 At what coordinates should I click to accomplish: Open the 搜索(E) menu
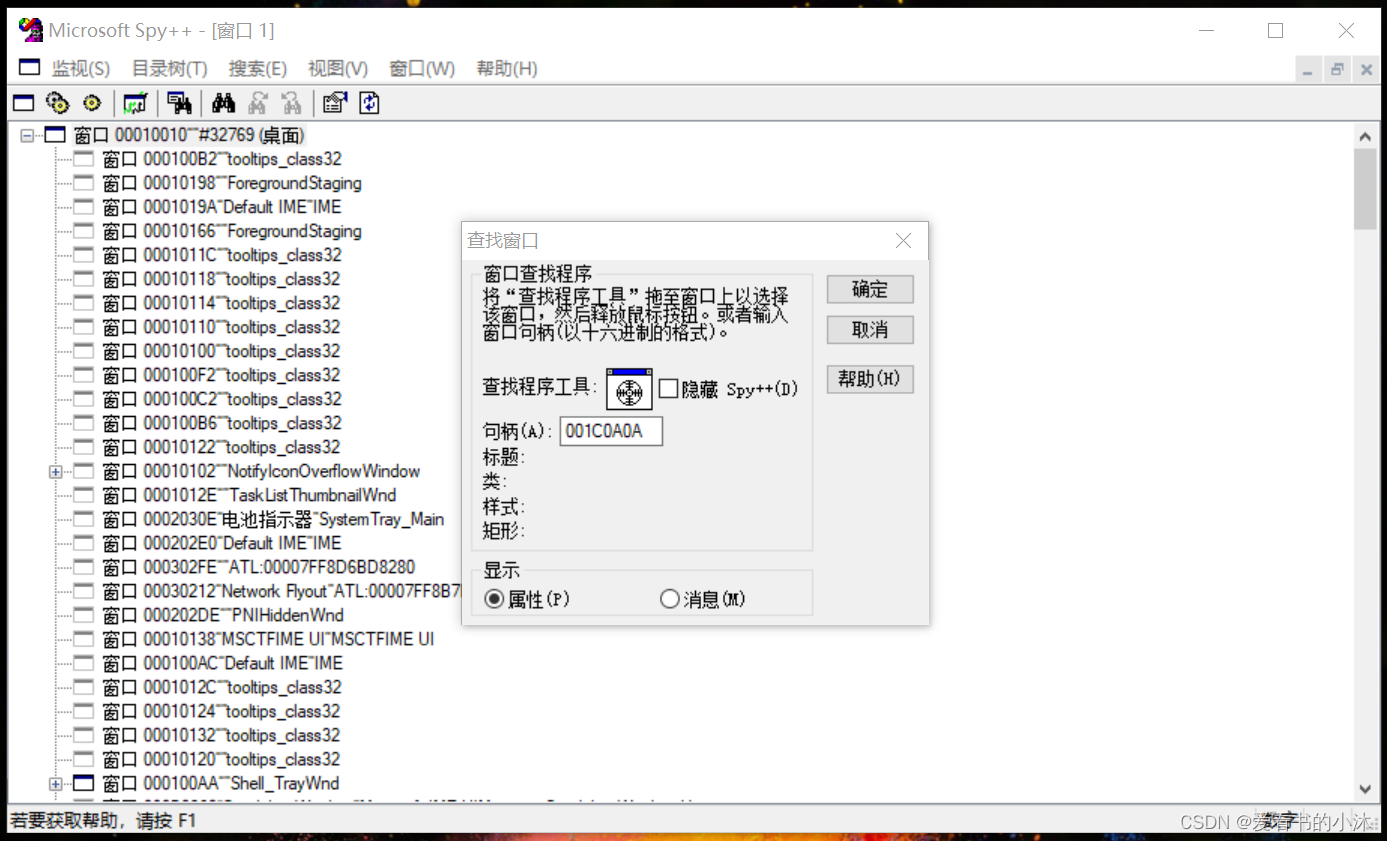(x=258, y=68)
